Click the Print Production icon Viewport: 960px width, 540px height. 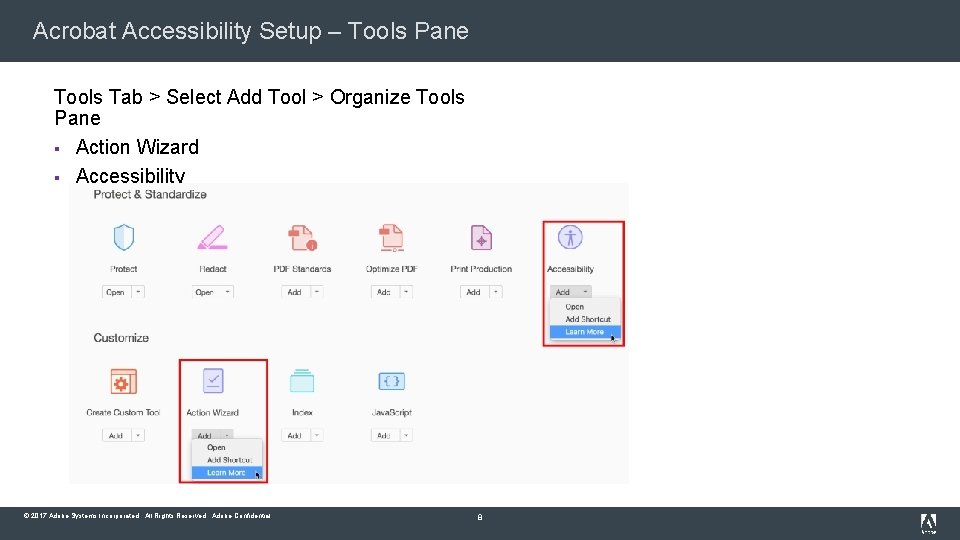tap(481, 238)
